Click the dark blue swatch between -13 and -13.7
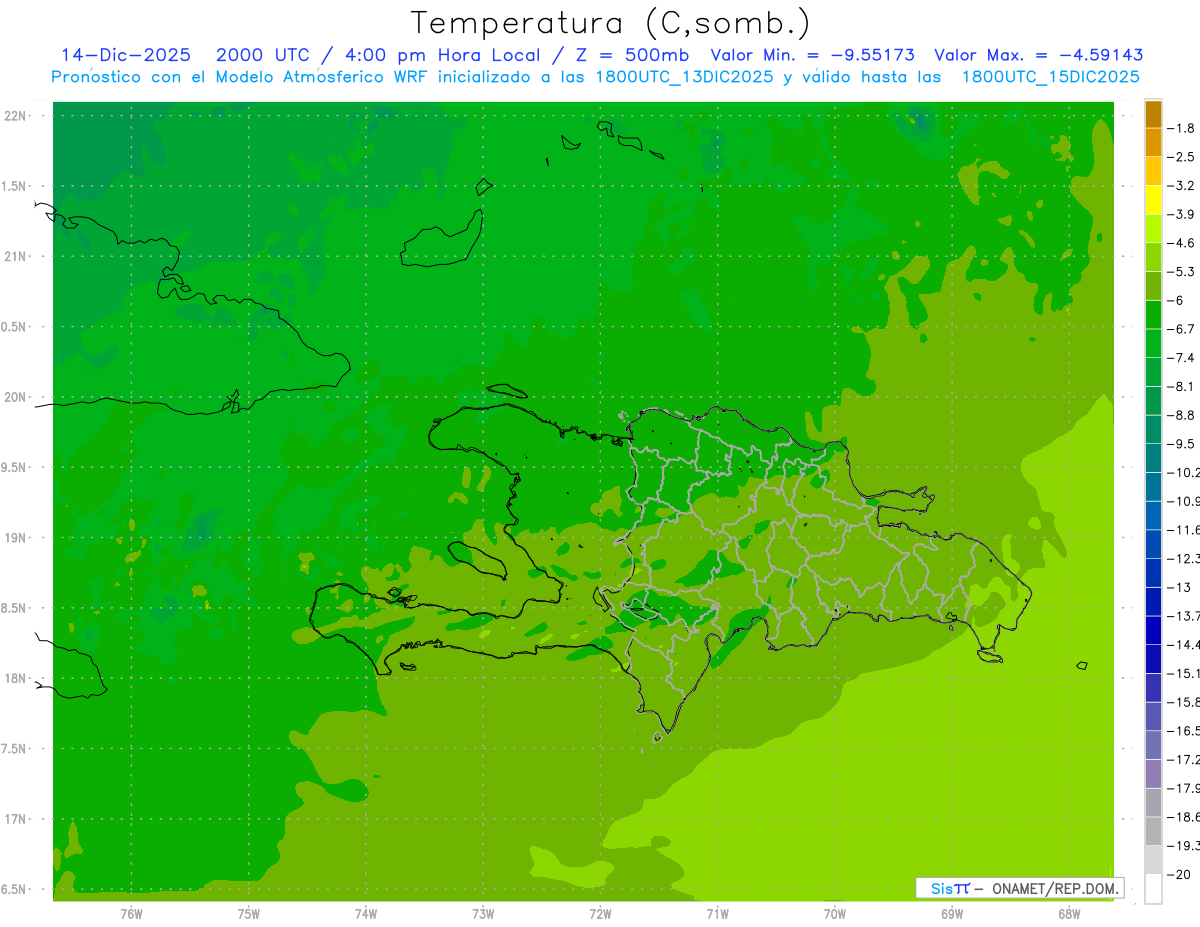 click(x=1153, y=602)
